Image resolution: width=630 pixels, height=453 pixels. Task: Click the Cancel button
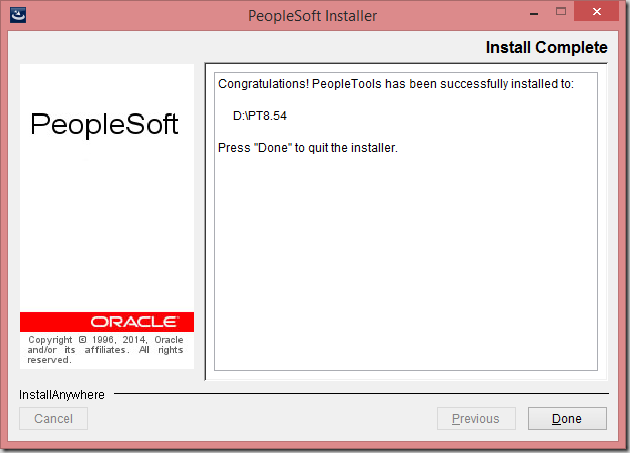point(53,418)
